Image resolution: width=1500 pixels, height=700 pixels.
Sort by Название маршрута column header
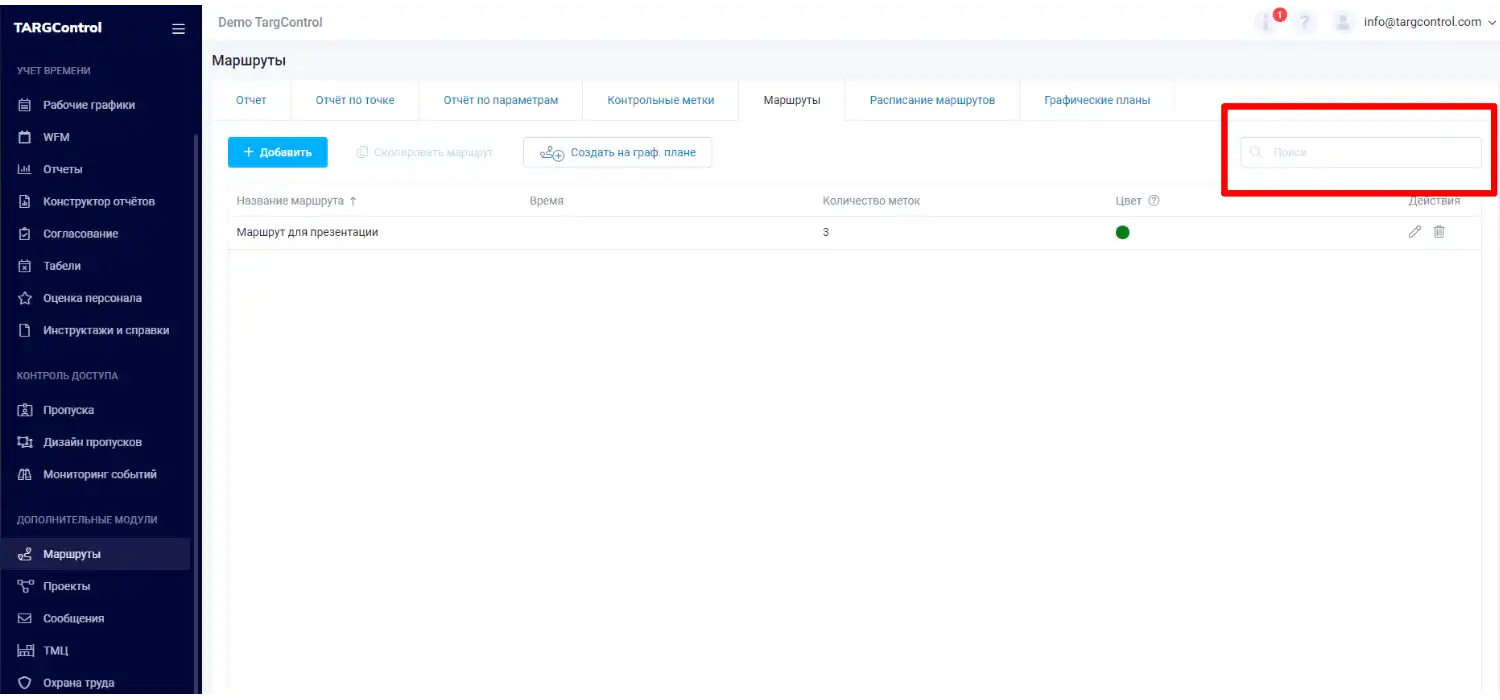296,201
